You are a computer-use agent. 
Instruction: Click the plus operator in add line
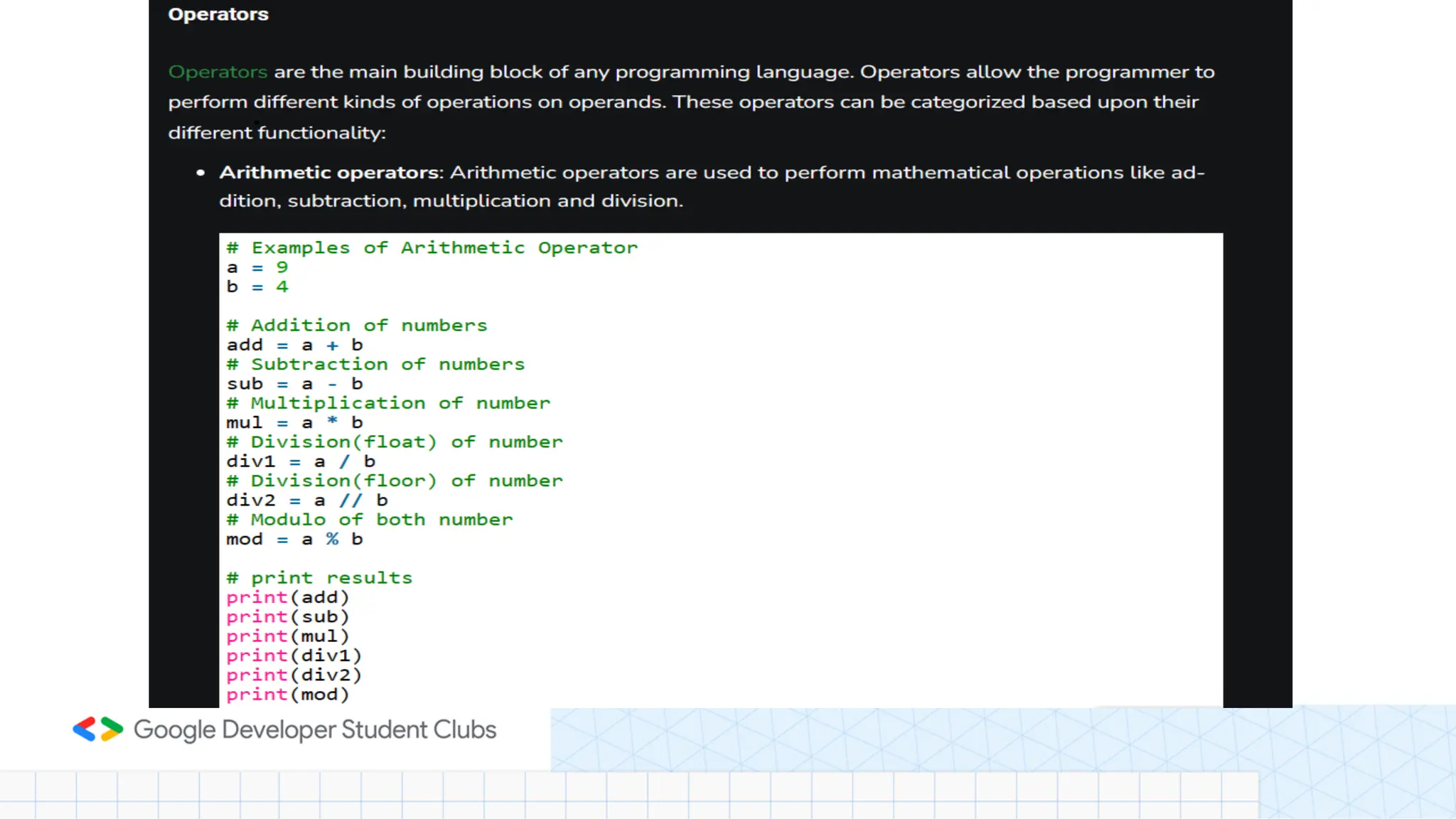click(x=332, y=346)
